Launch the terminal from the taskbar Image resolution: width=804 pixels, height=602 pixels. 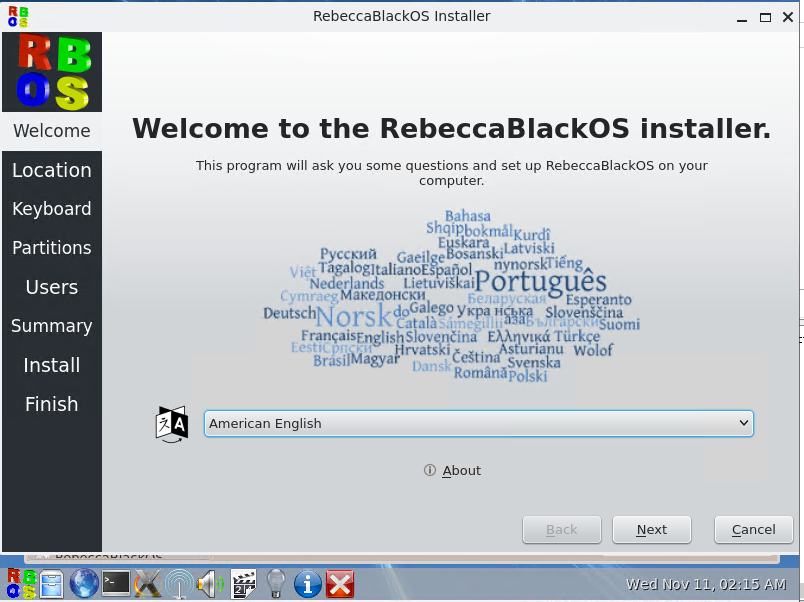116,582
